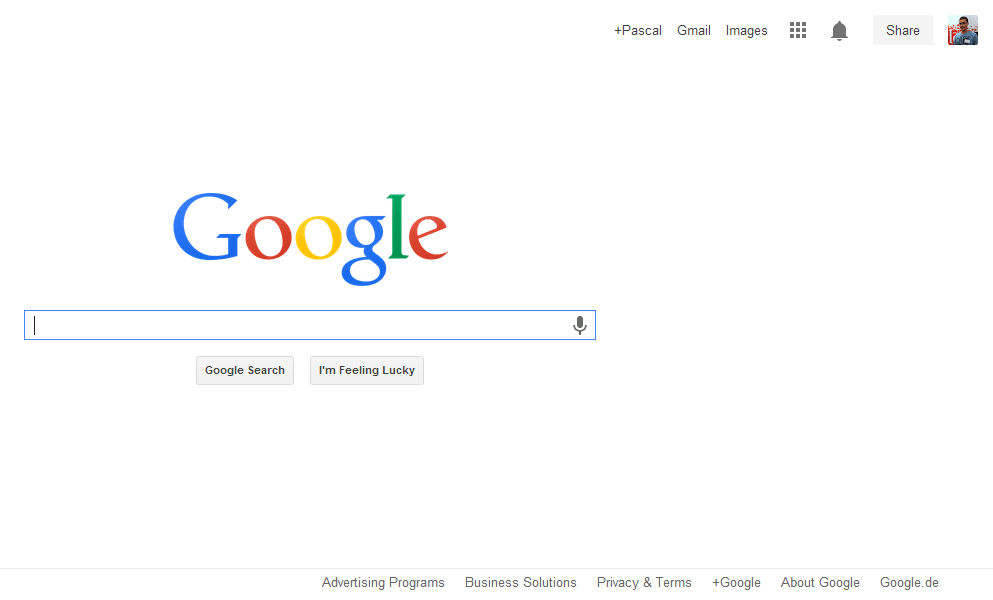Screen dimensions: 993x600
Task: Switch to Google.de via footer link
Action: tap(909, 582)
